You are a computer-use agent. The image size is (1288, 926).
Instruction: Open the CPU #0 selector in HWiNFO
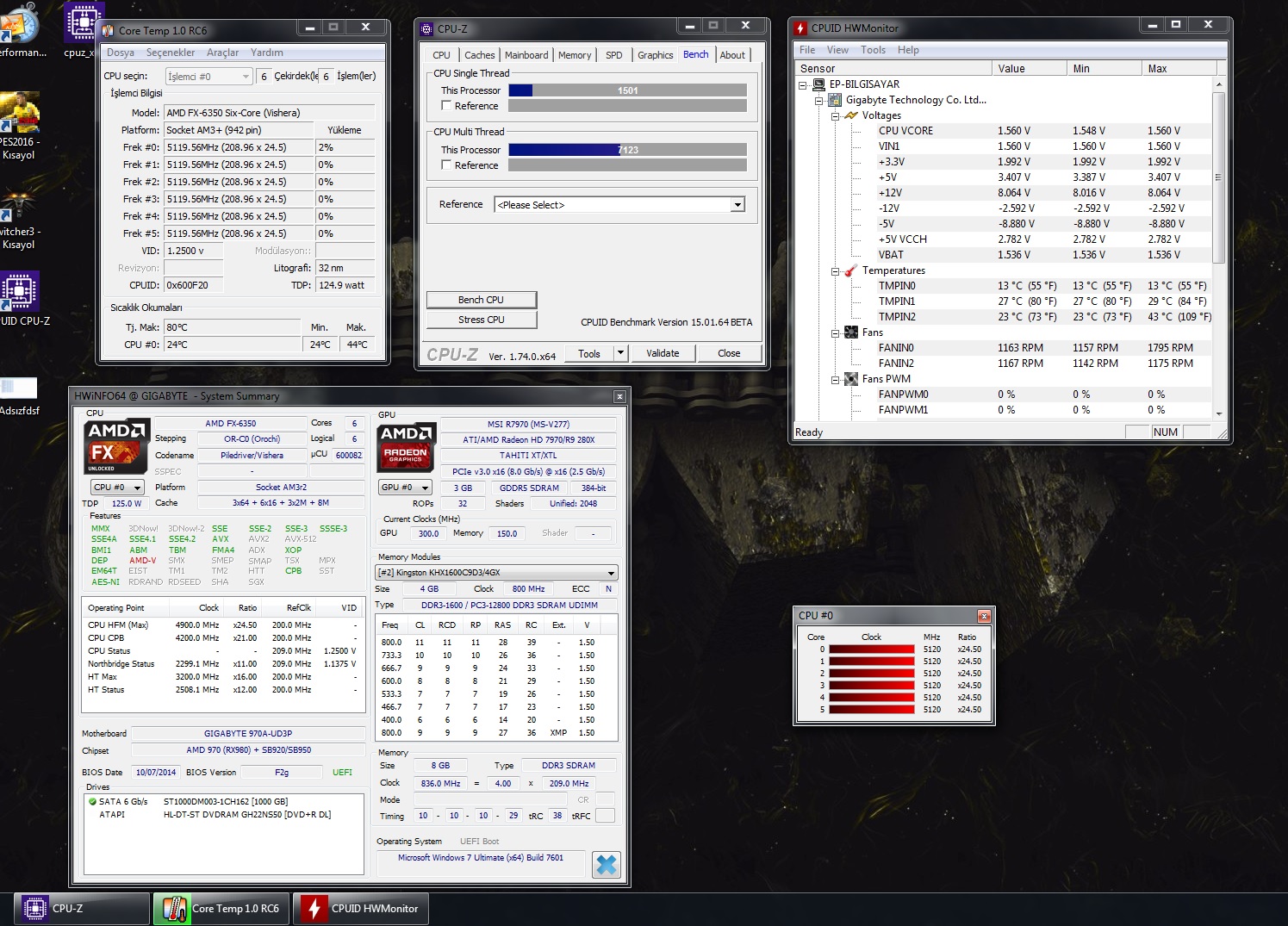click(117, 488)
